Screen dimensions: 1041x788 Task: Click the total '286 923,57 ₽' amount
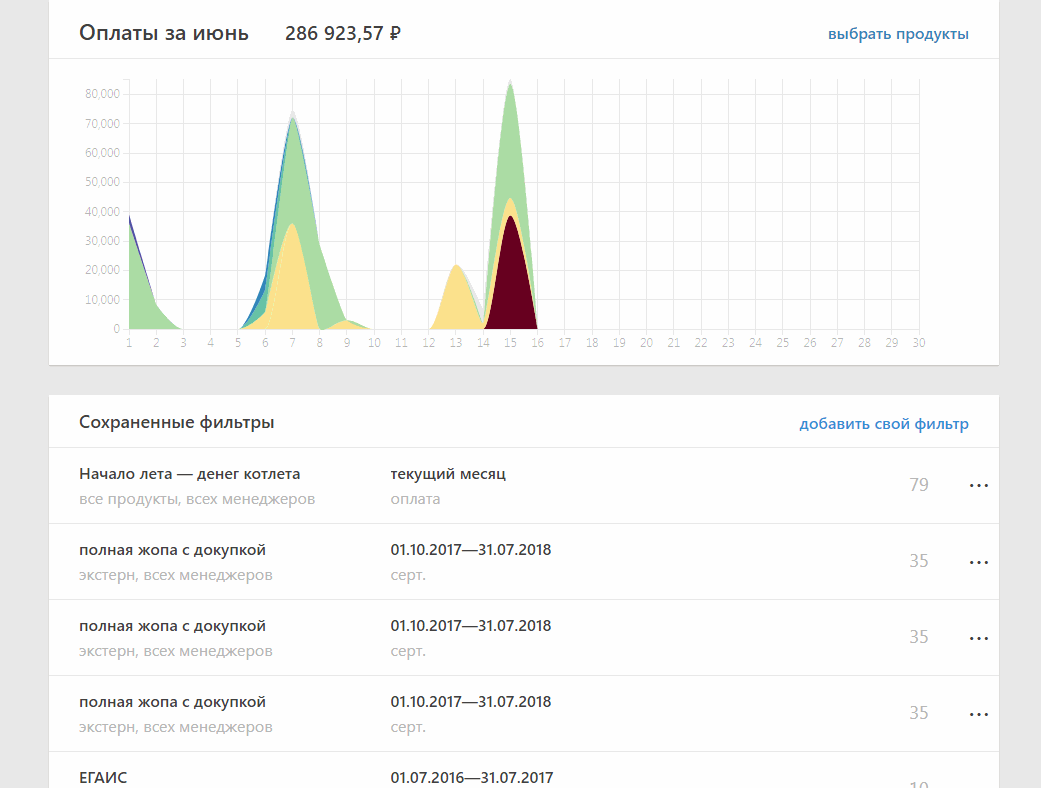[343, 33]
